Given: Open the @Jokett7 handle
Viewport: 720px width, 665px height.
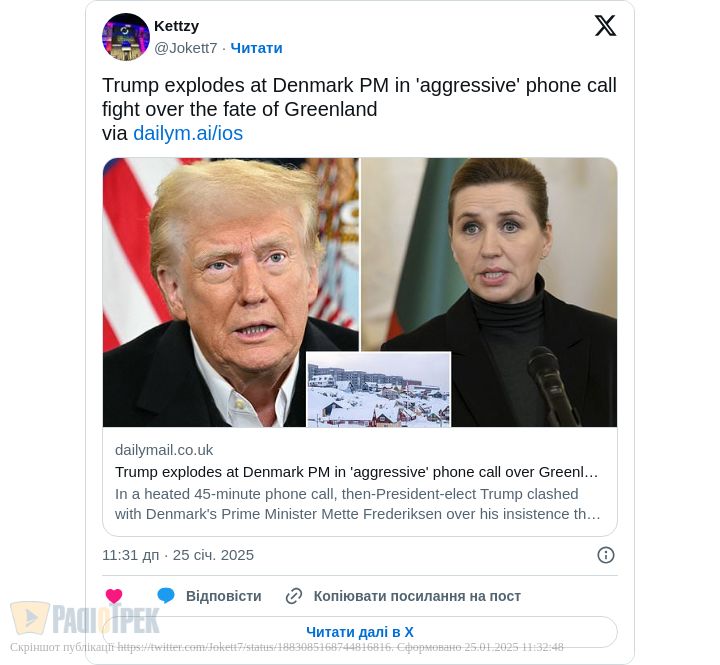Looking at the screenshot, I should (186, 48).
